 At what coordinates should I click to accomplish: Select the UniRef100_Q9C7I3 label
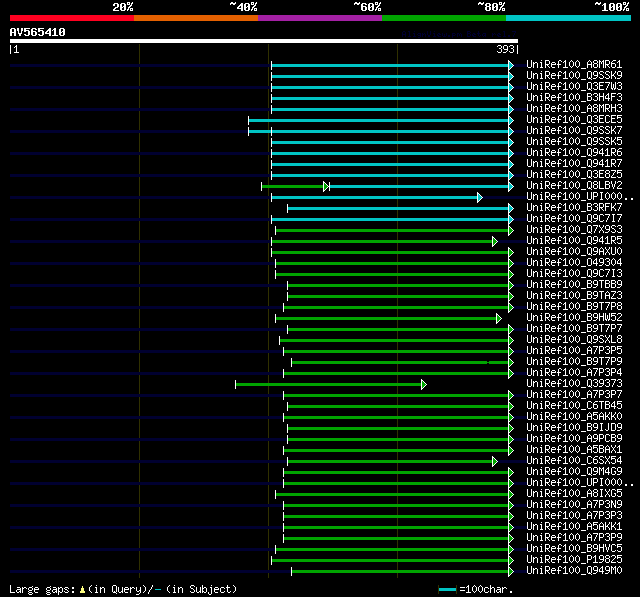point(574,274)
